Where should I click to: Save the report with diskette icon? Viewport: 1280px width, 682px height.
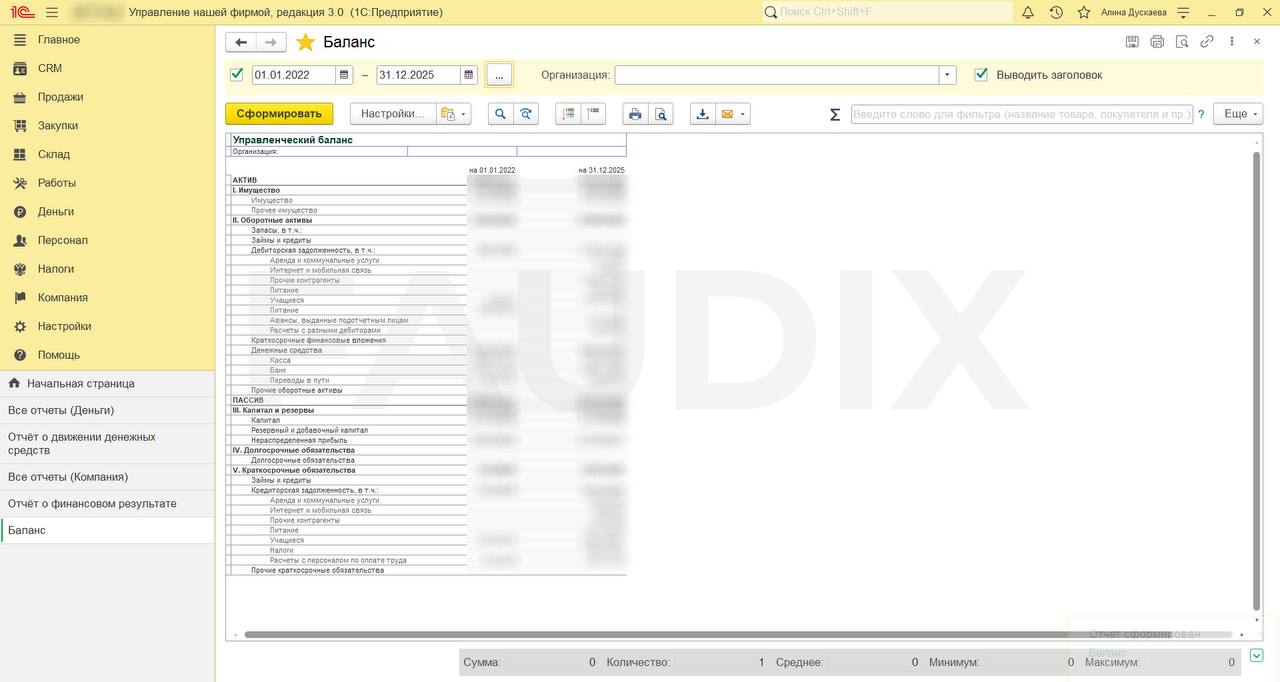(x=1132, y=42)
